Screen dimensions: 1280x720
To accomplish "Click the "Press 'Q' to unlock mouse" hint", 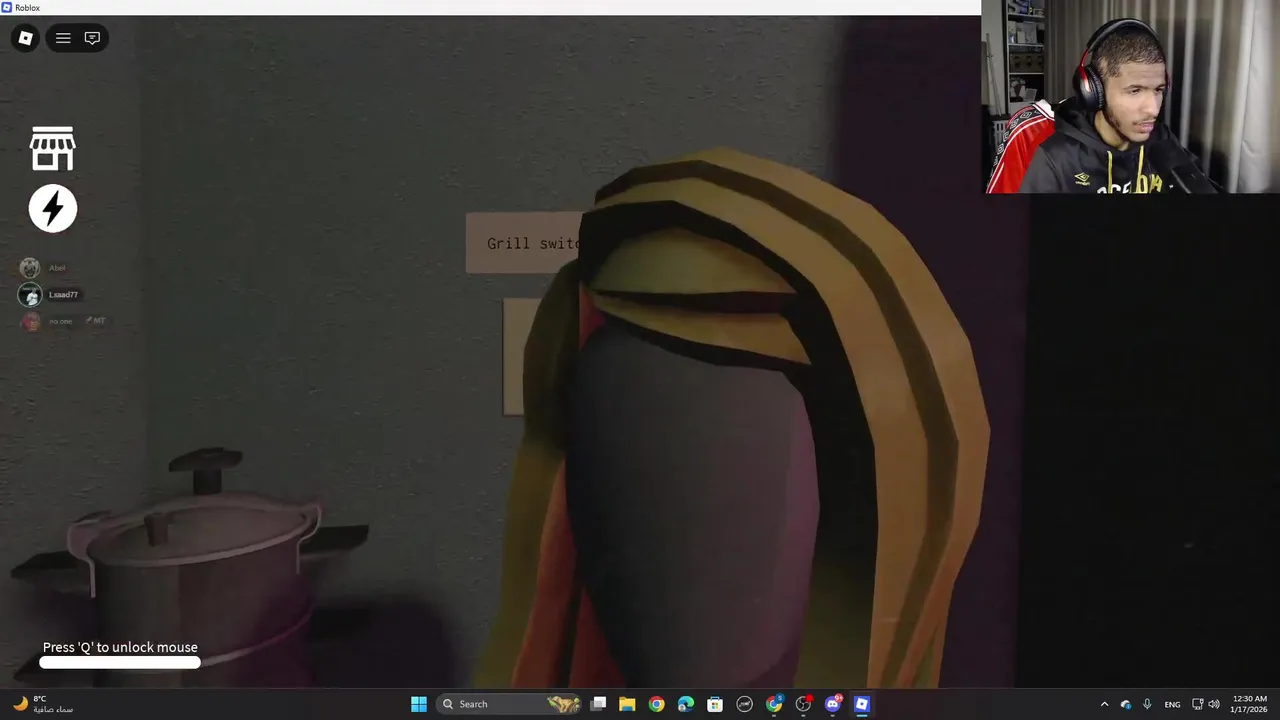I will pos(120,647).
